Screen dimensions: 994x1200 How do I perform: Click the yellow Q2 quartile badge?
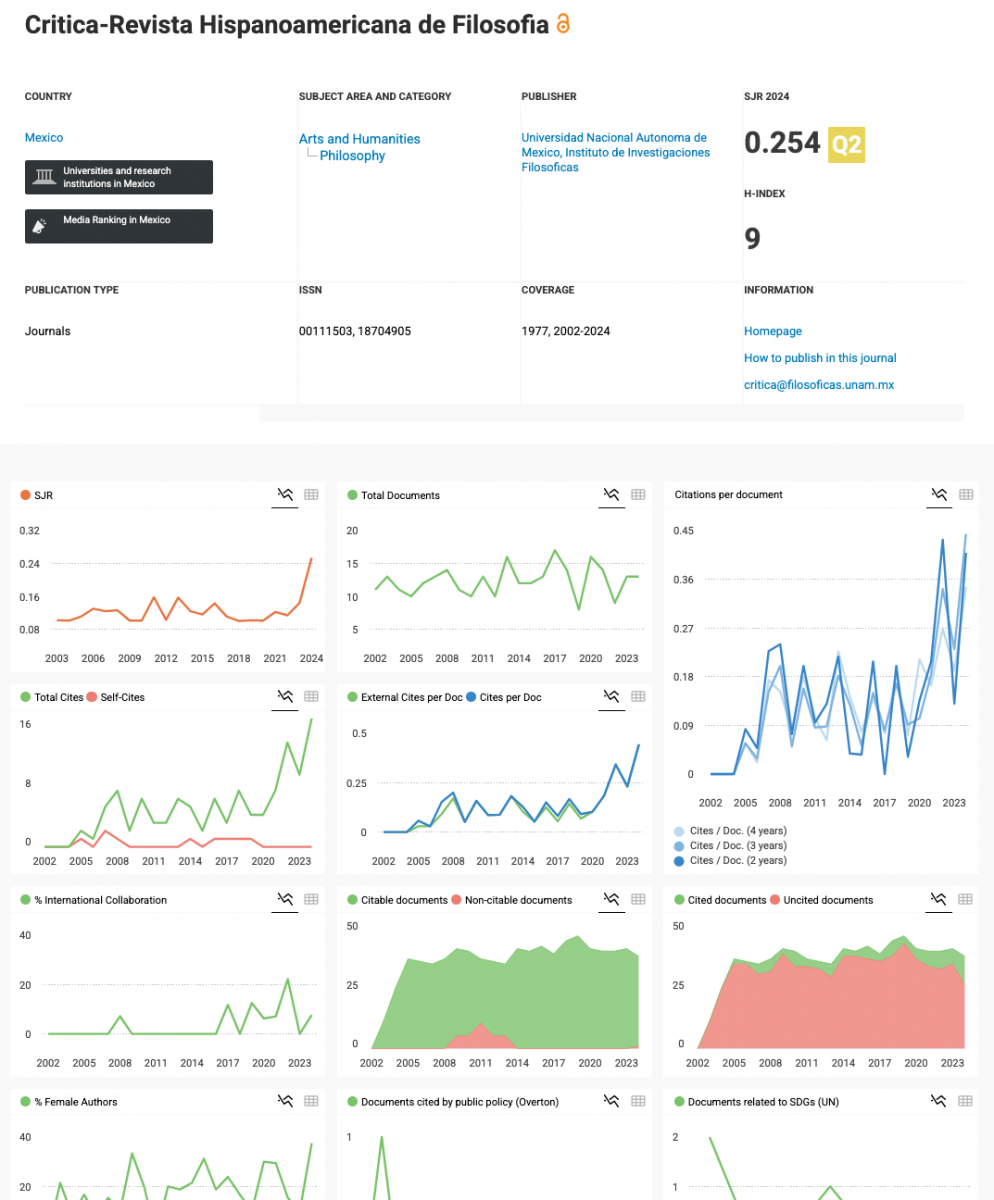[847, 144]
